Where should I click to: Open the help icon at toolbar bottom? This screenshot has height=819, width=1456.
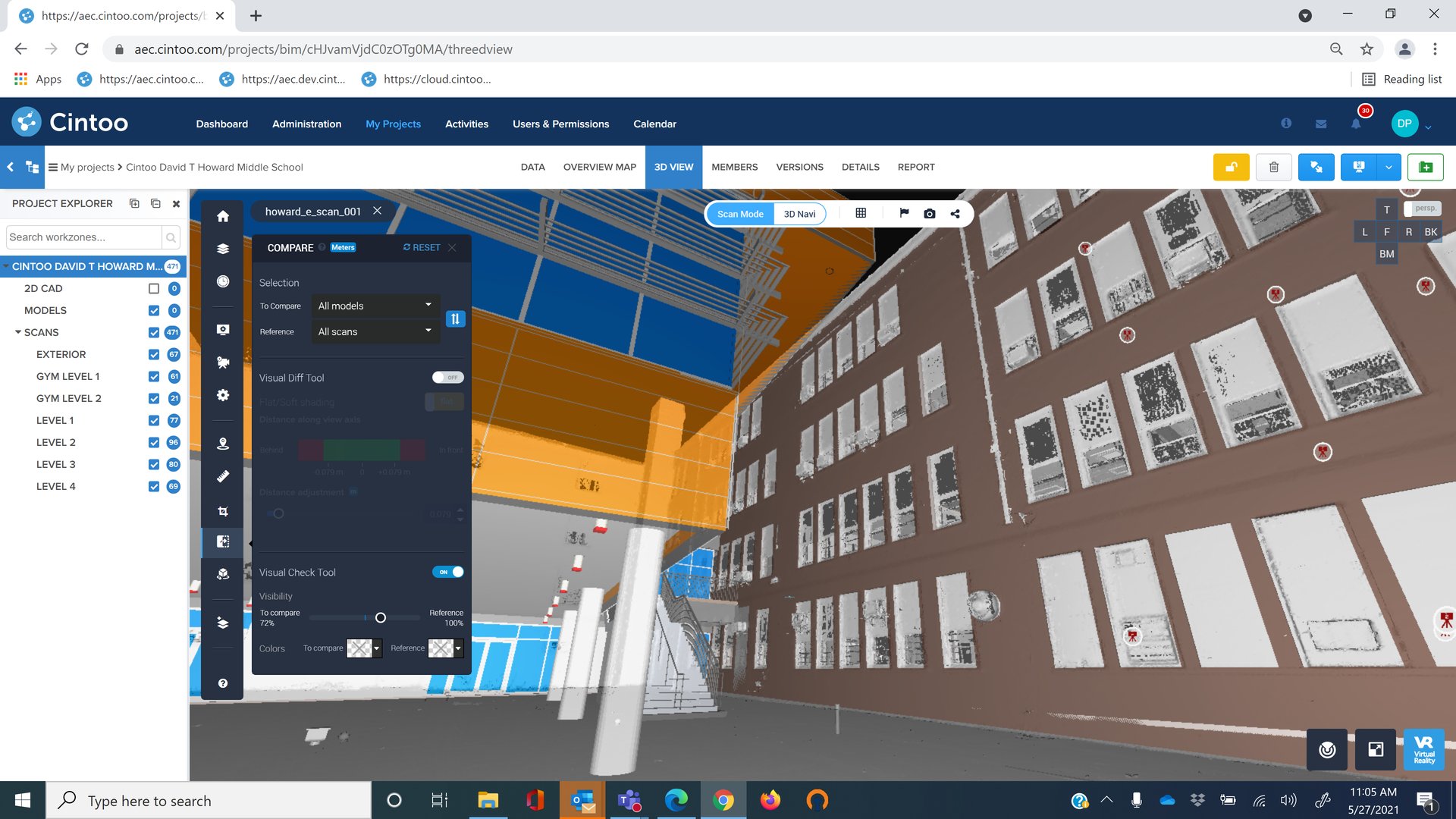(222, 682)
